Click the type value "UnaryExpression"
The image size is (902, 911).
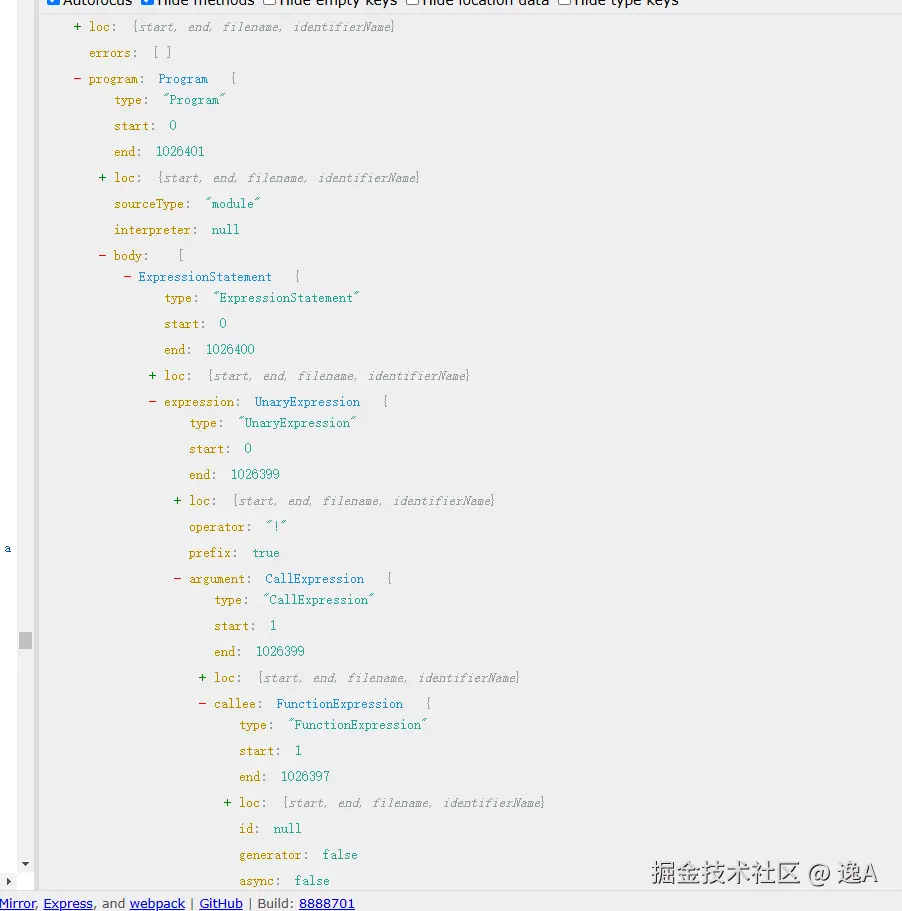(297, 423)
